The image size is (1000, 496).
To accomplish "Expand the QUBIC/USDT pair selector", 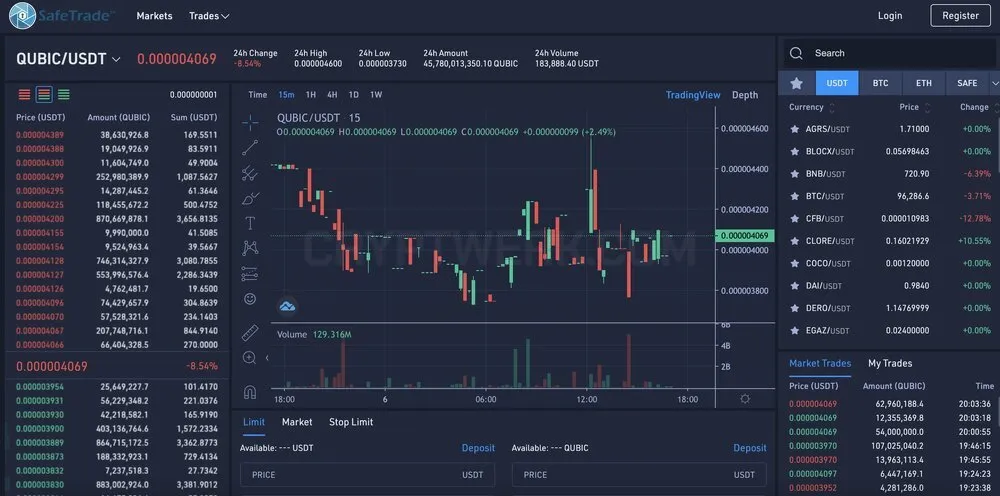I will point(116,59).
